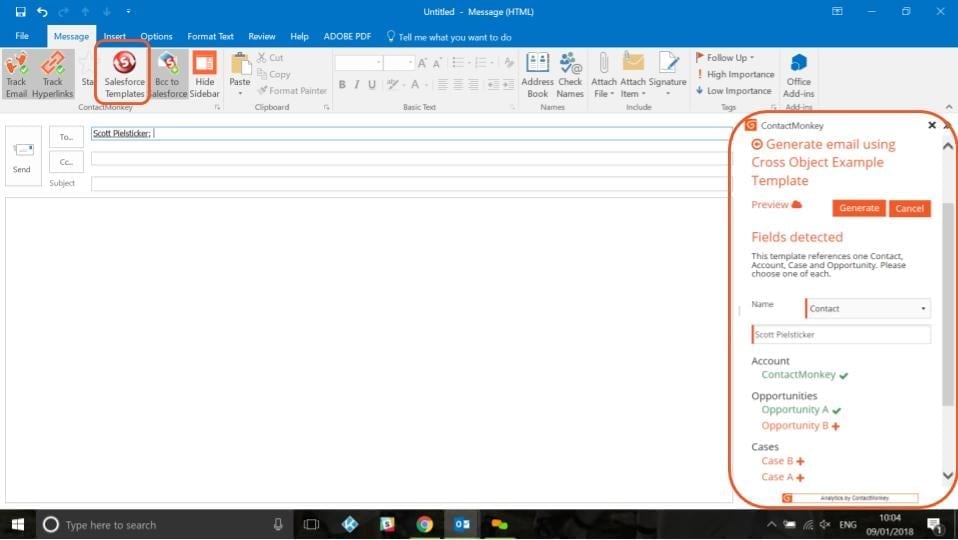Click the Send button
This screenshot has width=958, height=540.
point(23,156)
